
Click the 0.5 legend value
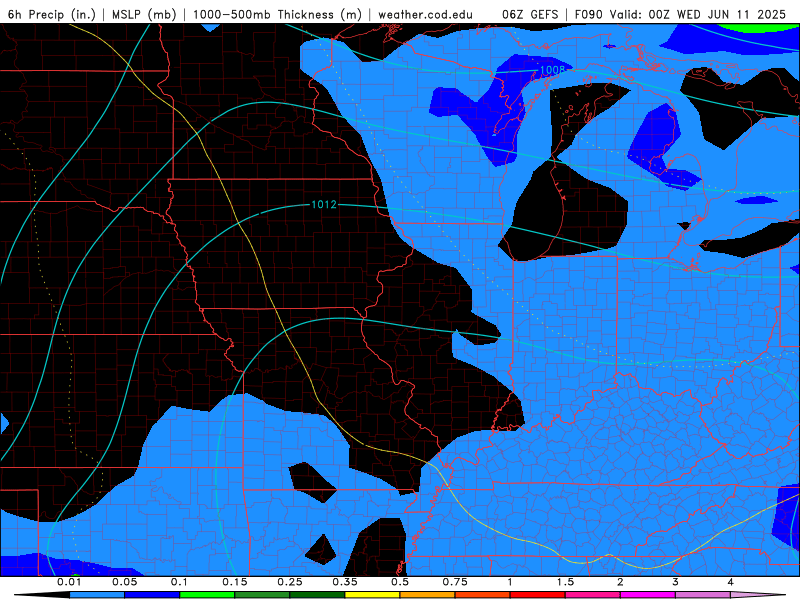pyautogui.click(x=400, y=582)
